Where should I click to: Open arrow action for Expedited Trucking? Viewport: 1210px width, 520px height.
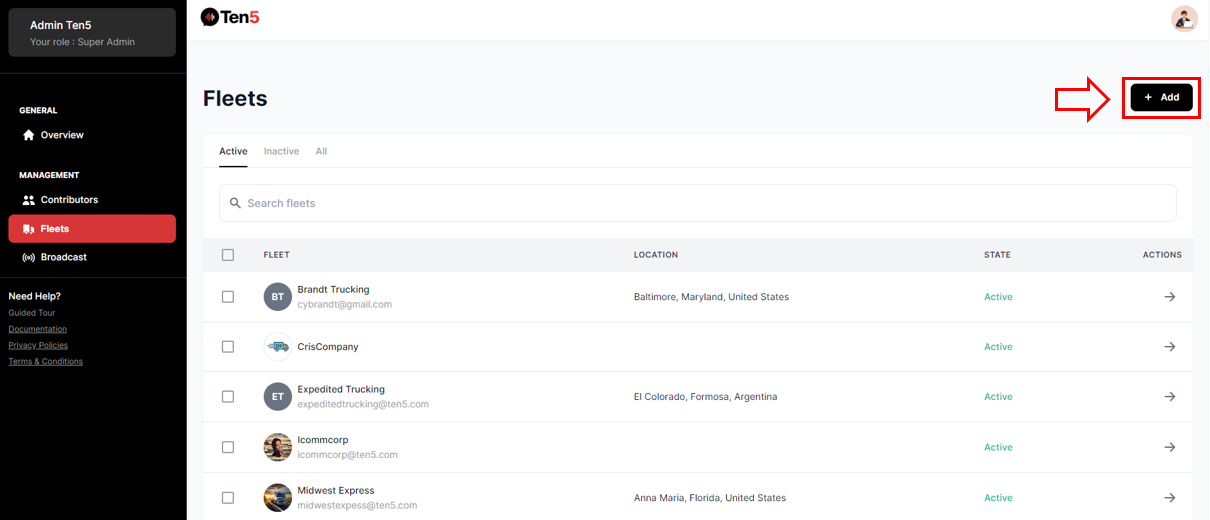(1169, 397)
